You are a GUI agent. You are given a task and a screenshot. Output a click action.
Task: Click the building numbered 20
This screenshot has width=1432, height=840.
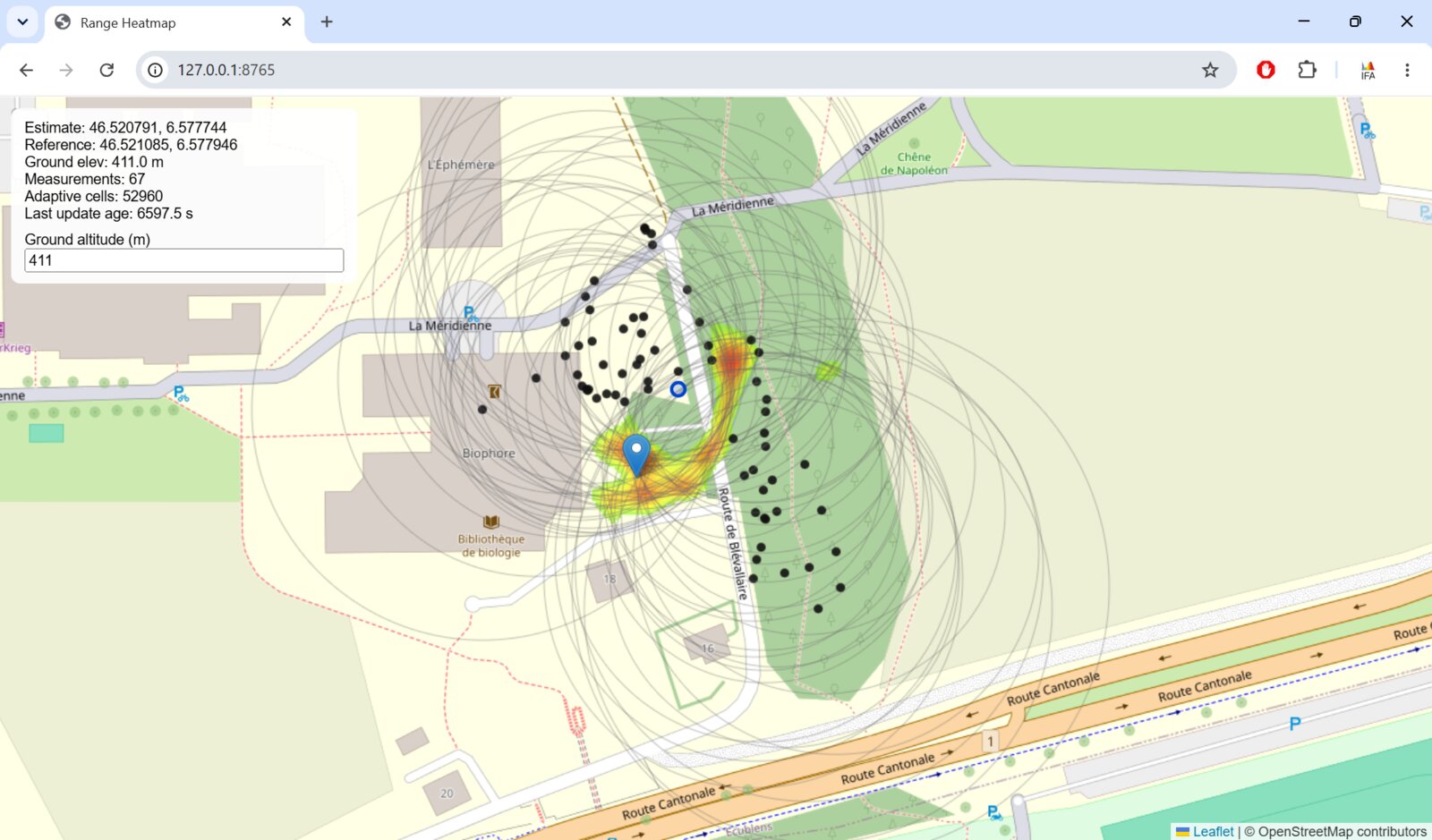tap(447, 793)
